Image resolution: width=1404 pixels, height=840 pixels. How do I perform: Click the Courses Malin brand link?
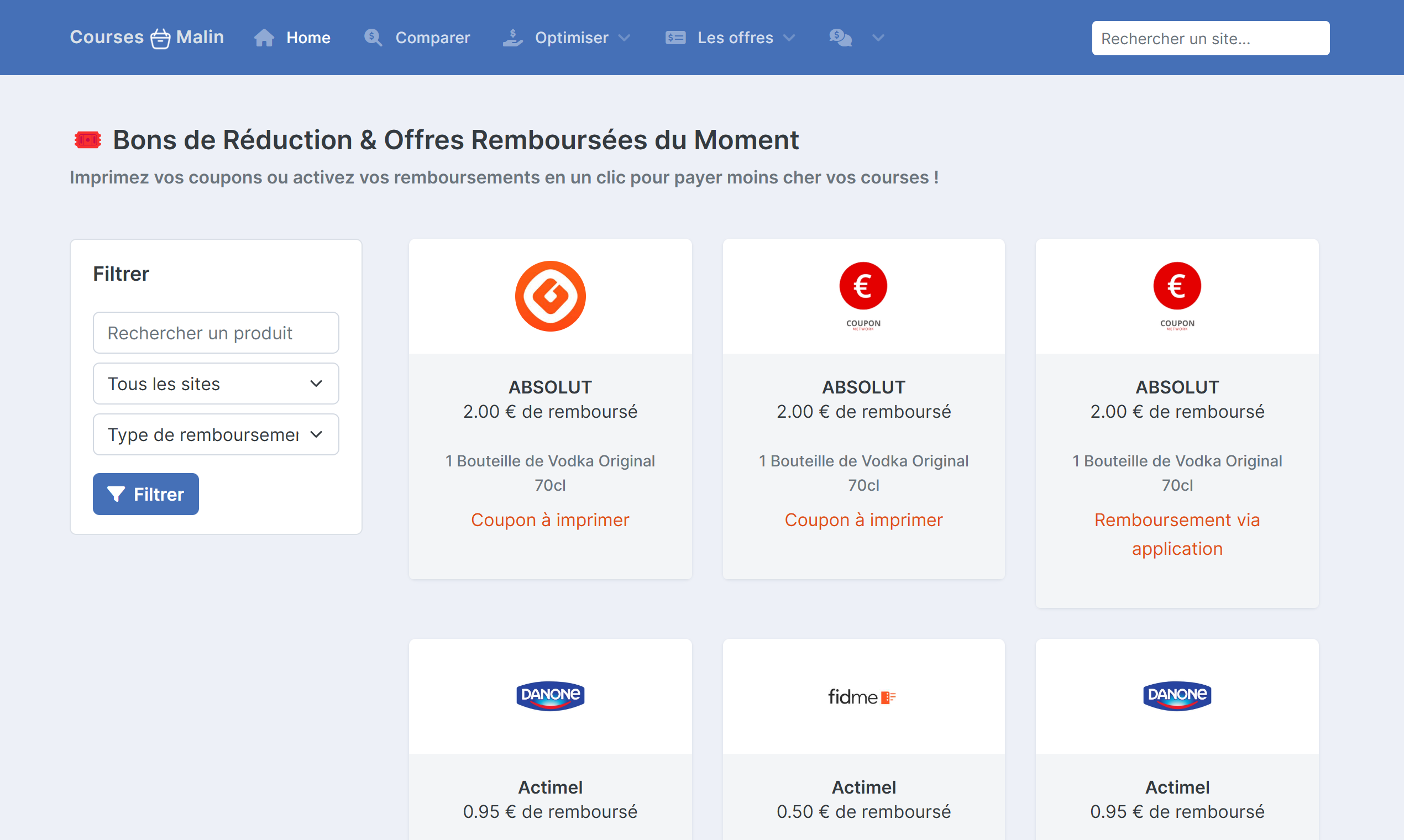(146, 38)
